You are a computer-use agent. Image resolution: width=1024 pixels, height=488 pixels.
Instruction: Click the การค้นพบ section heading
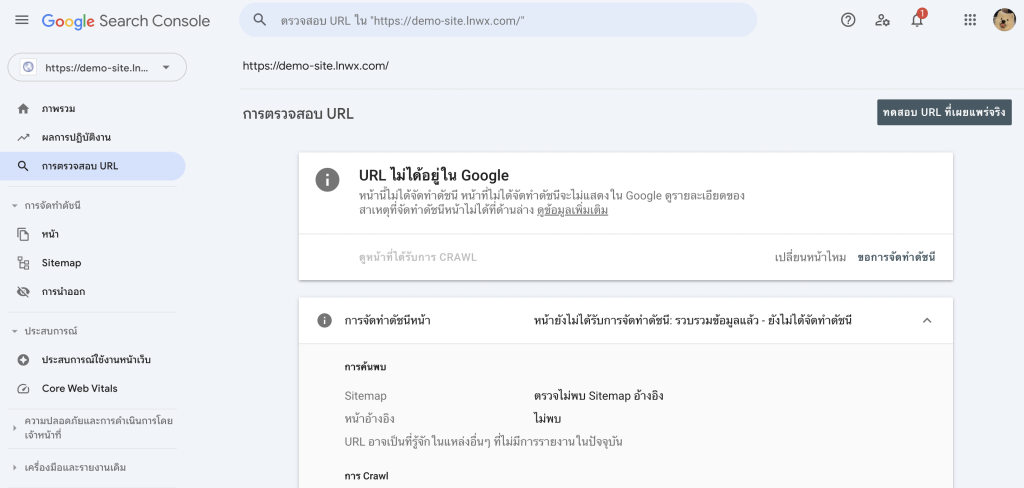pyautogui.click(x=365, y=367)
